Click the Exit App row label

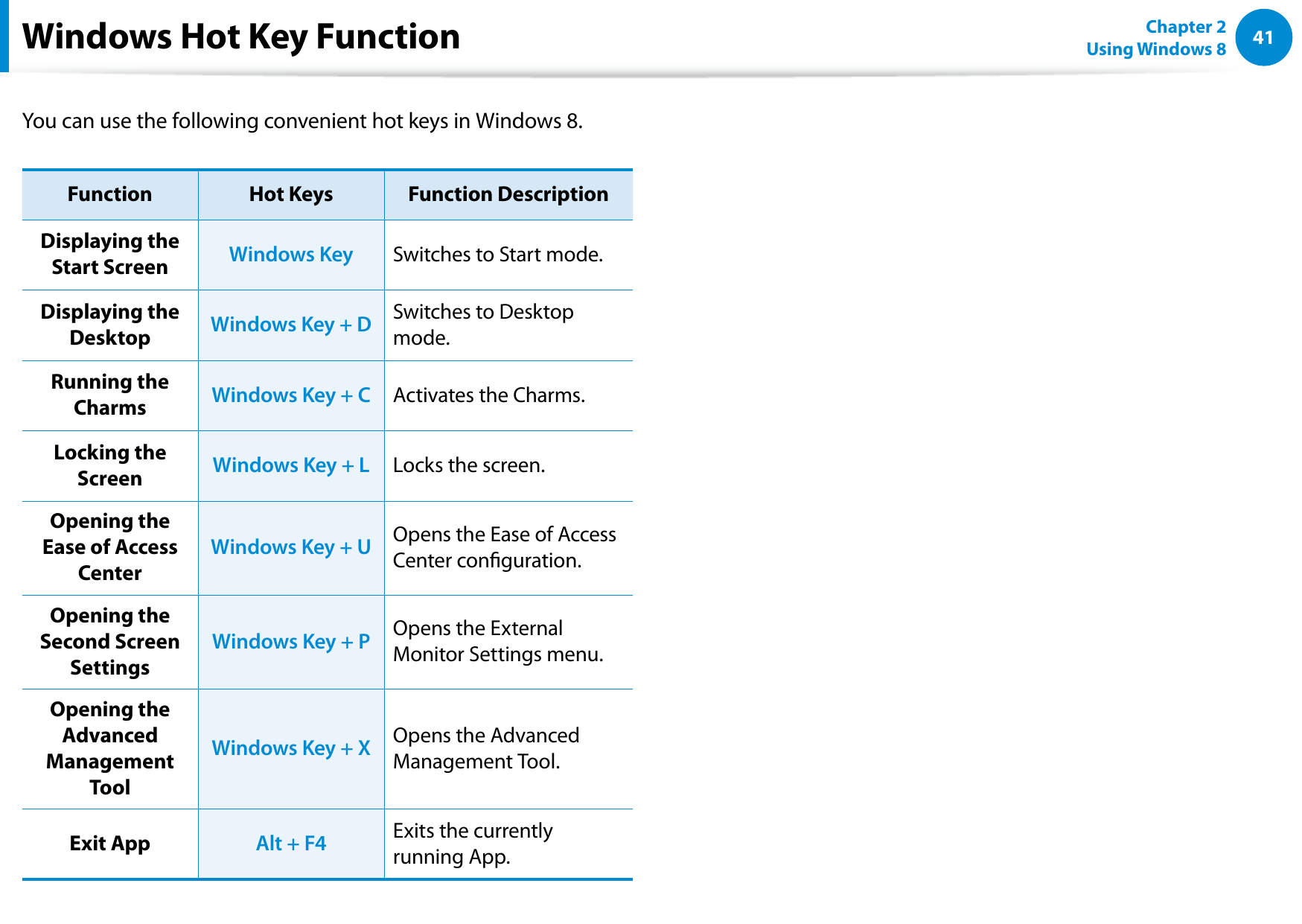tap(109, 844)
